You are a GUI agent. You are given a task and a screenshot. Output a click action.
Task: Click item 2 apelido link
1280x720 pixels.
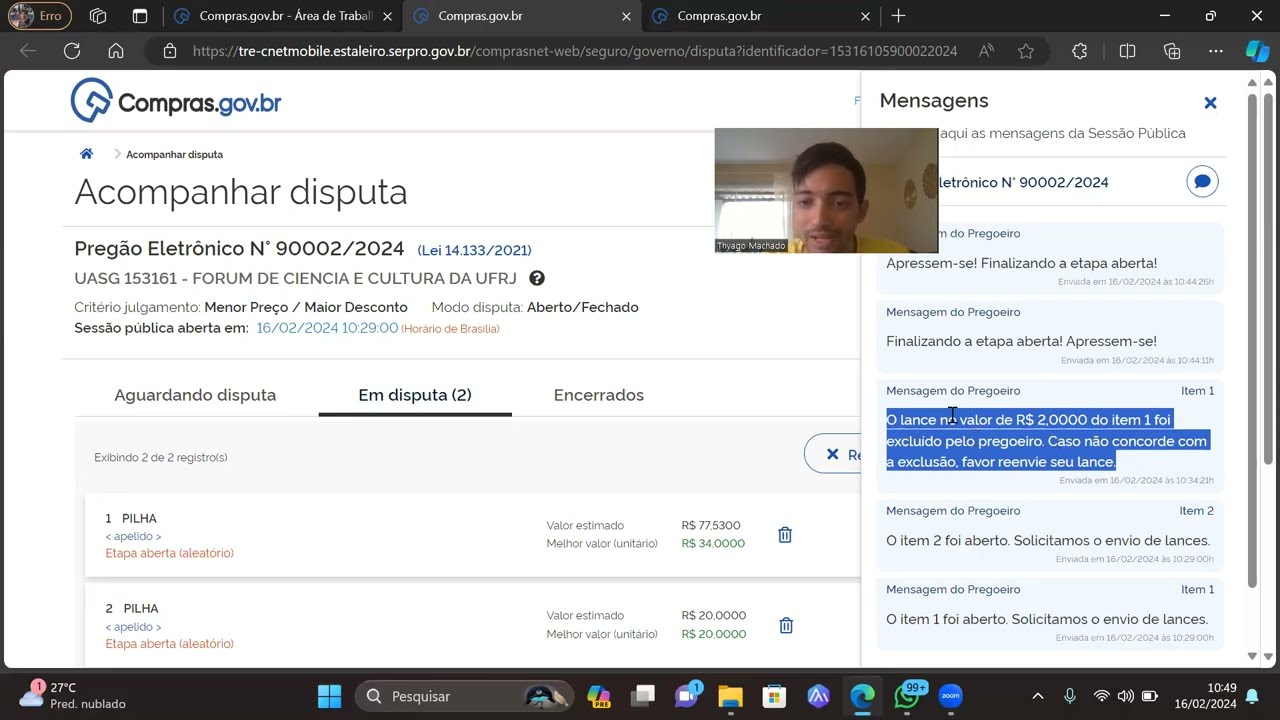133,627
